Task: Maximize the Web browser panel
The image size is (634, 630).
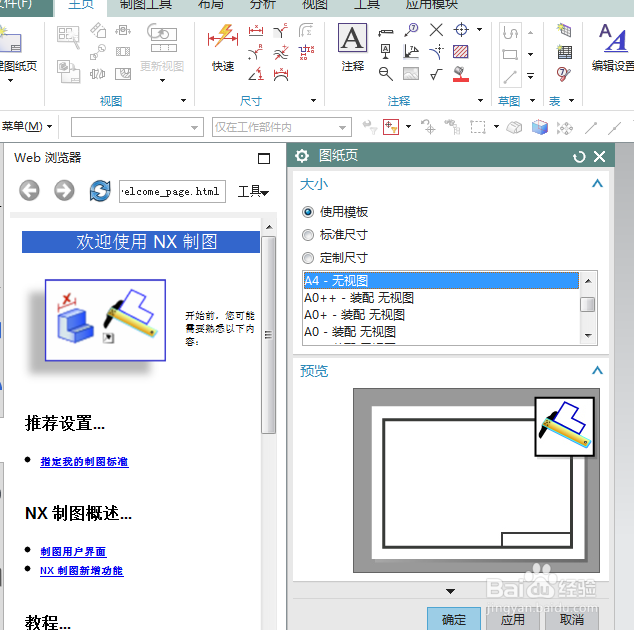Action: 264,158
